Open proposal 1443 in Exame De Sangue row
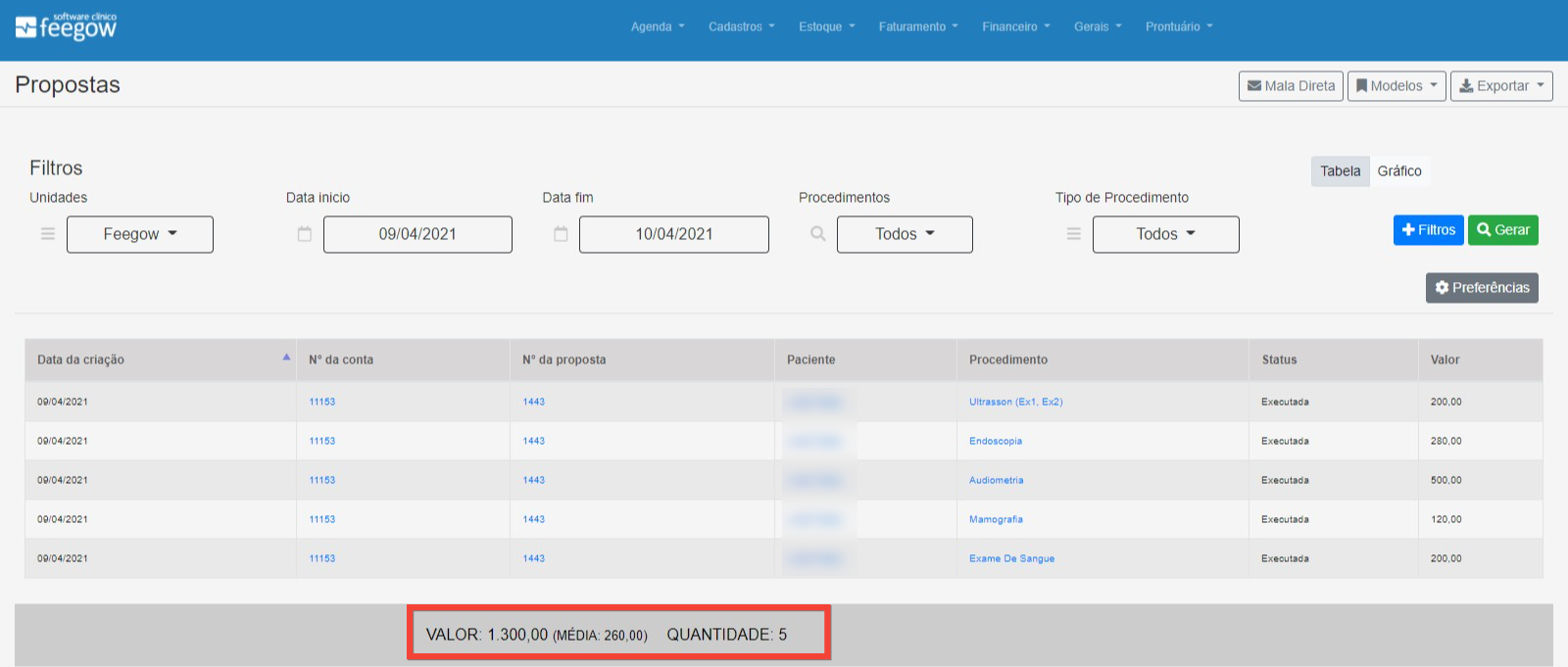 (534, 558)
